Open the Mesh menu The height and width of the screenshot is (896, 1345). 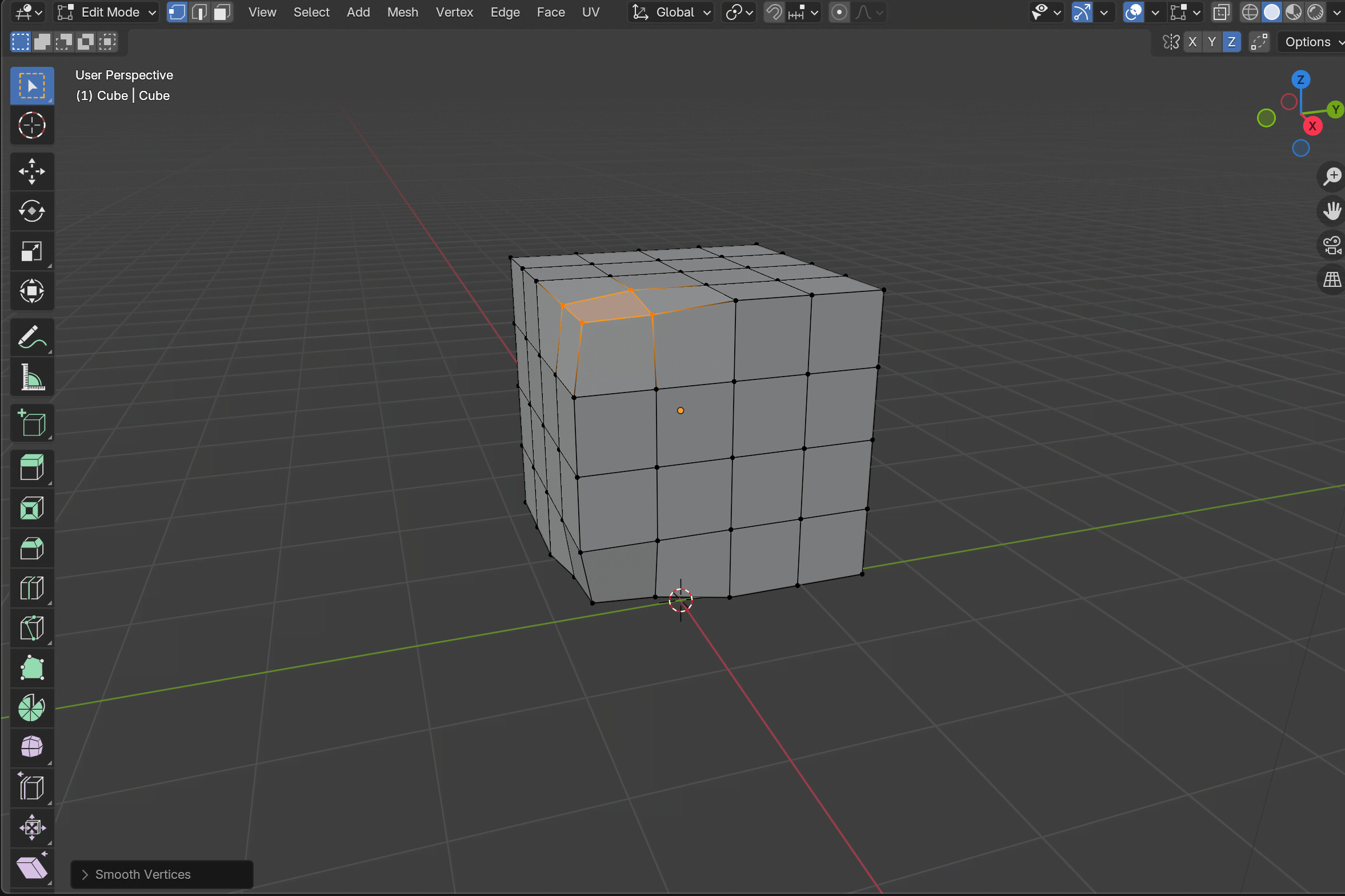[403, 12]
